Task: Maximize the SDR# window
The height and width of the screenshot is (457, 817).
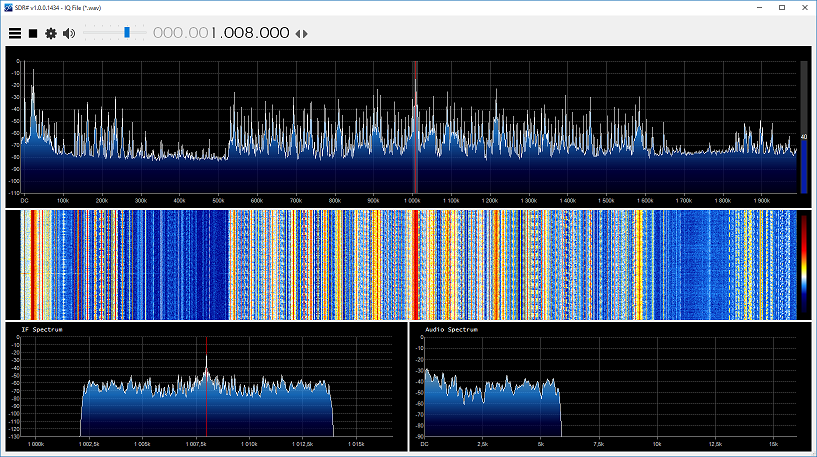Action: tap(782, 7)
